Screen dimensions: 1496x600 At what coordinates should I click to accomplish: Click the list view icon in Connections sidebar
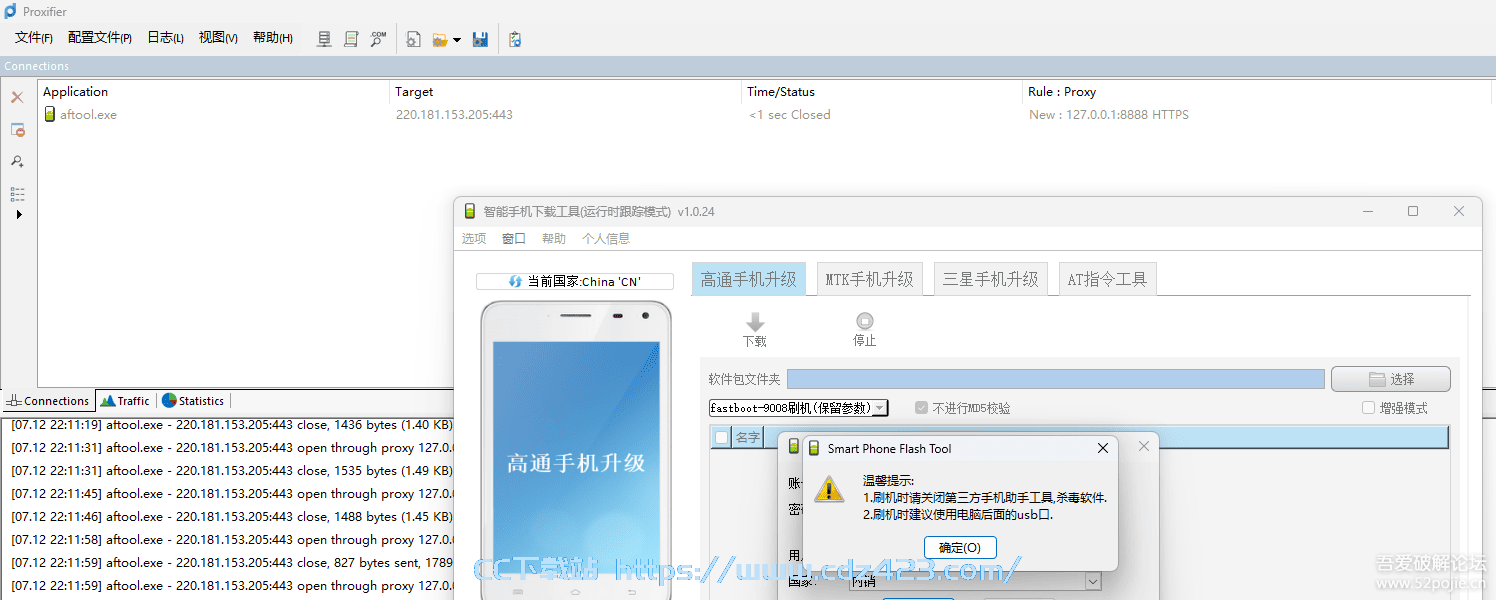pos(18,193)
